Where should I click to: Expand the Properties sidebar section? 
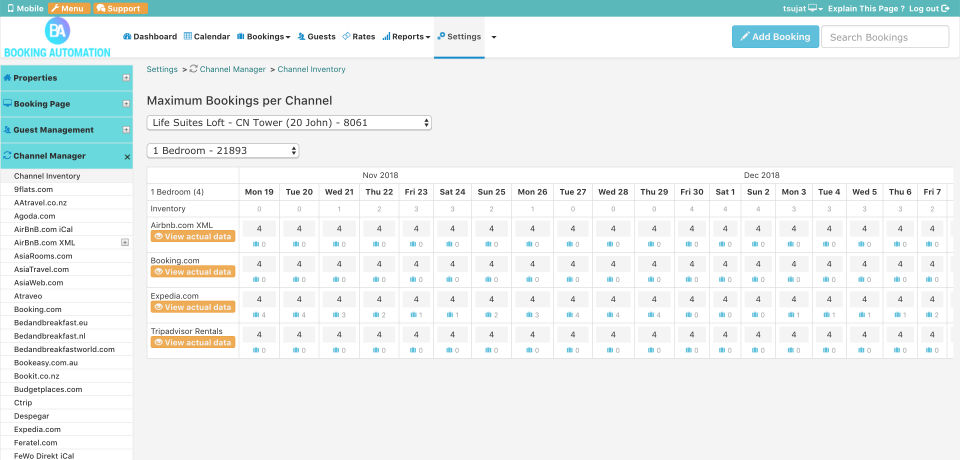click(x=126, y=78)
